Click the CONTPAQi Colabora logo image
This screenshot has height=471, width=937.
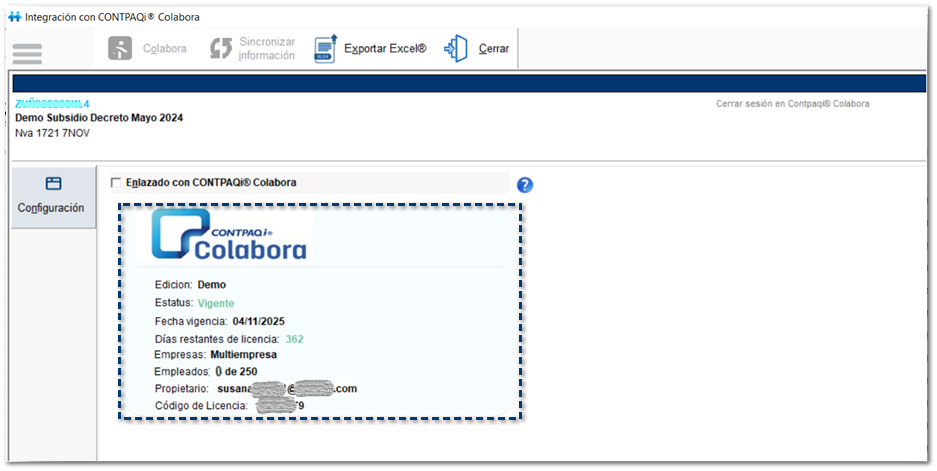coord(229,234)
